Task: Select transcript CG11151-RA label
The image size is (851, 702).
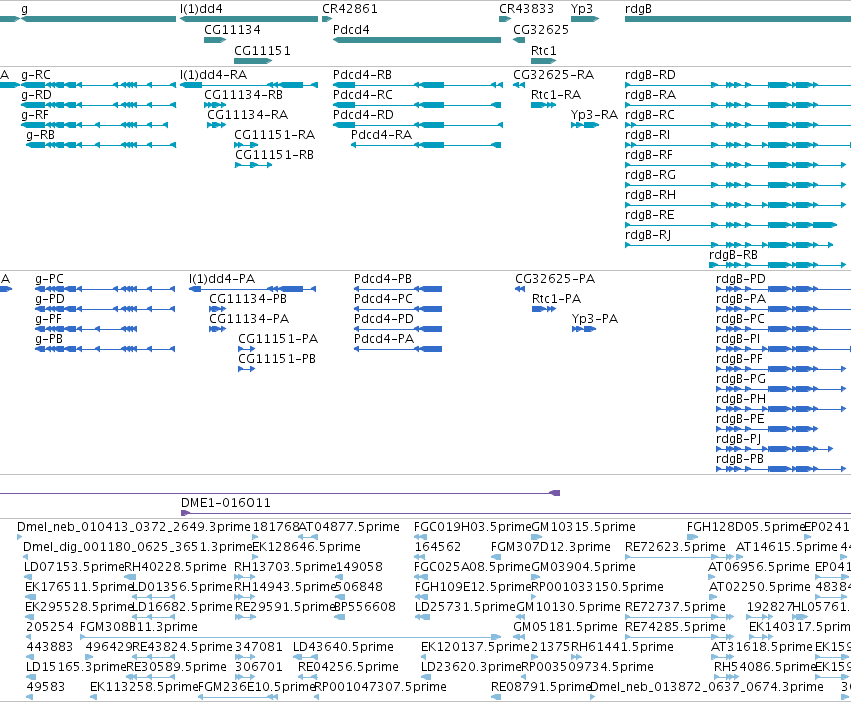Action: (x=274, y=134)
